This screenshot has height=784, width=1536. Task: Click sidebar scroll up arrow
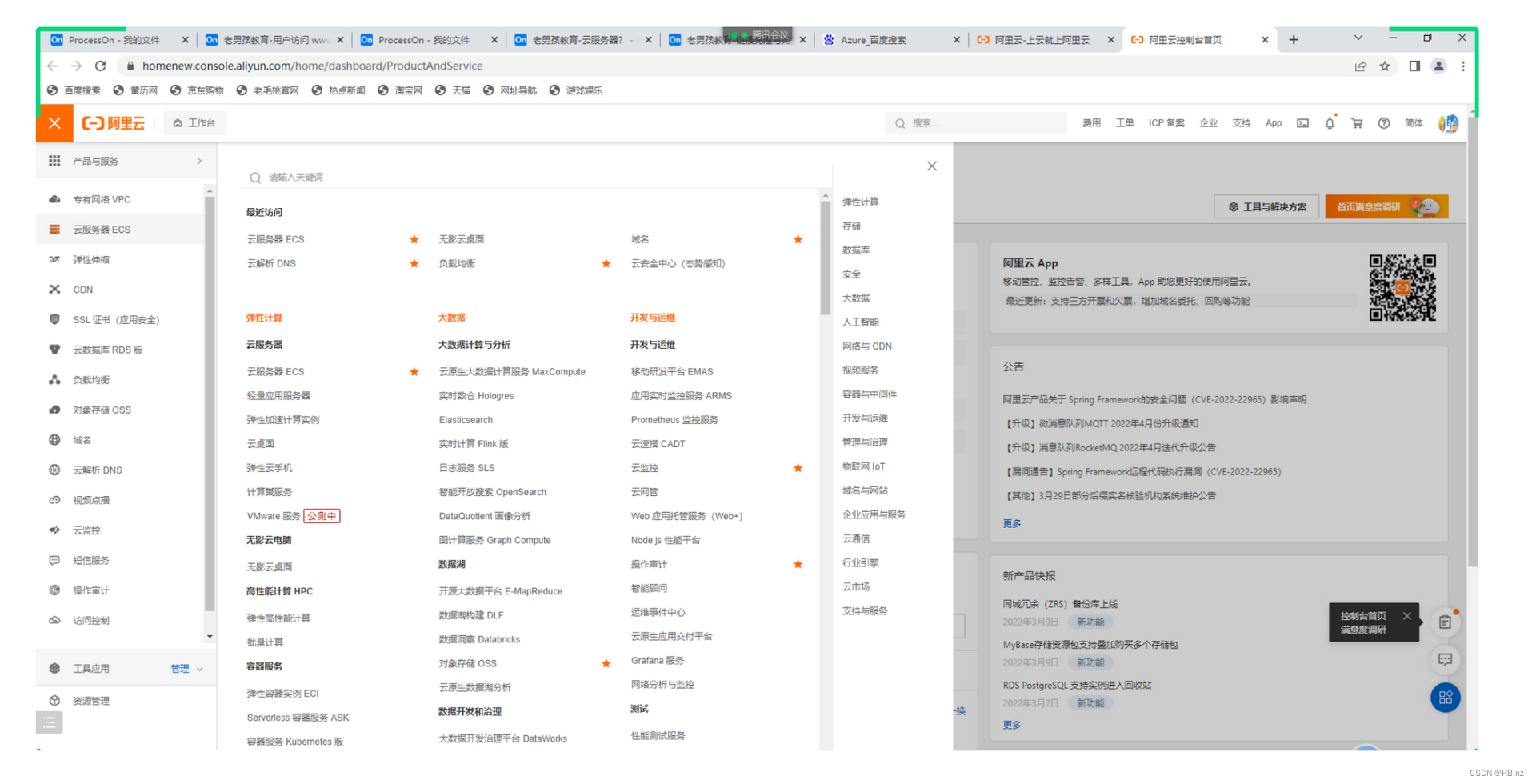click(210, 190)
